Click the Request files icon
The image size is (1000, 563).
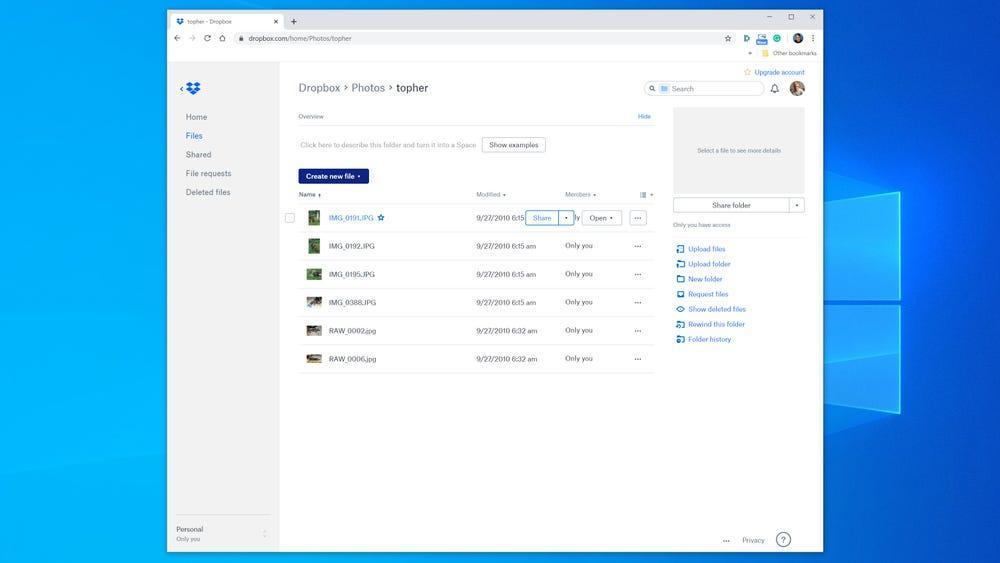click(x=680, y=294)
